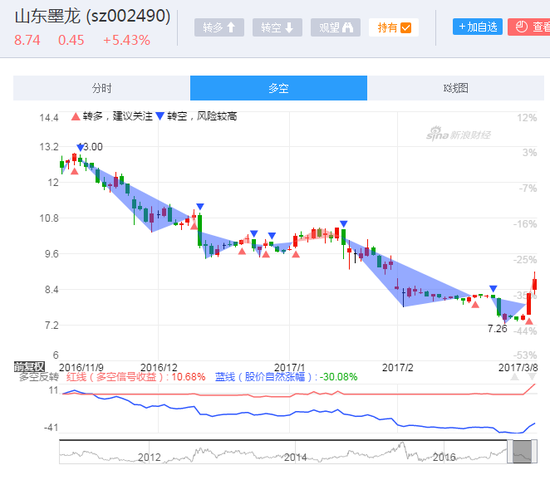Click the percentage change +5.43%
The height and width of the screenshot is (480, 550).
tap(126, 40)
